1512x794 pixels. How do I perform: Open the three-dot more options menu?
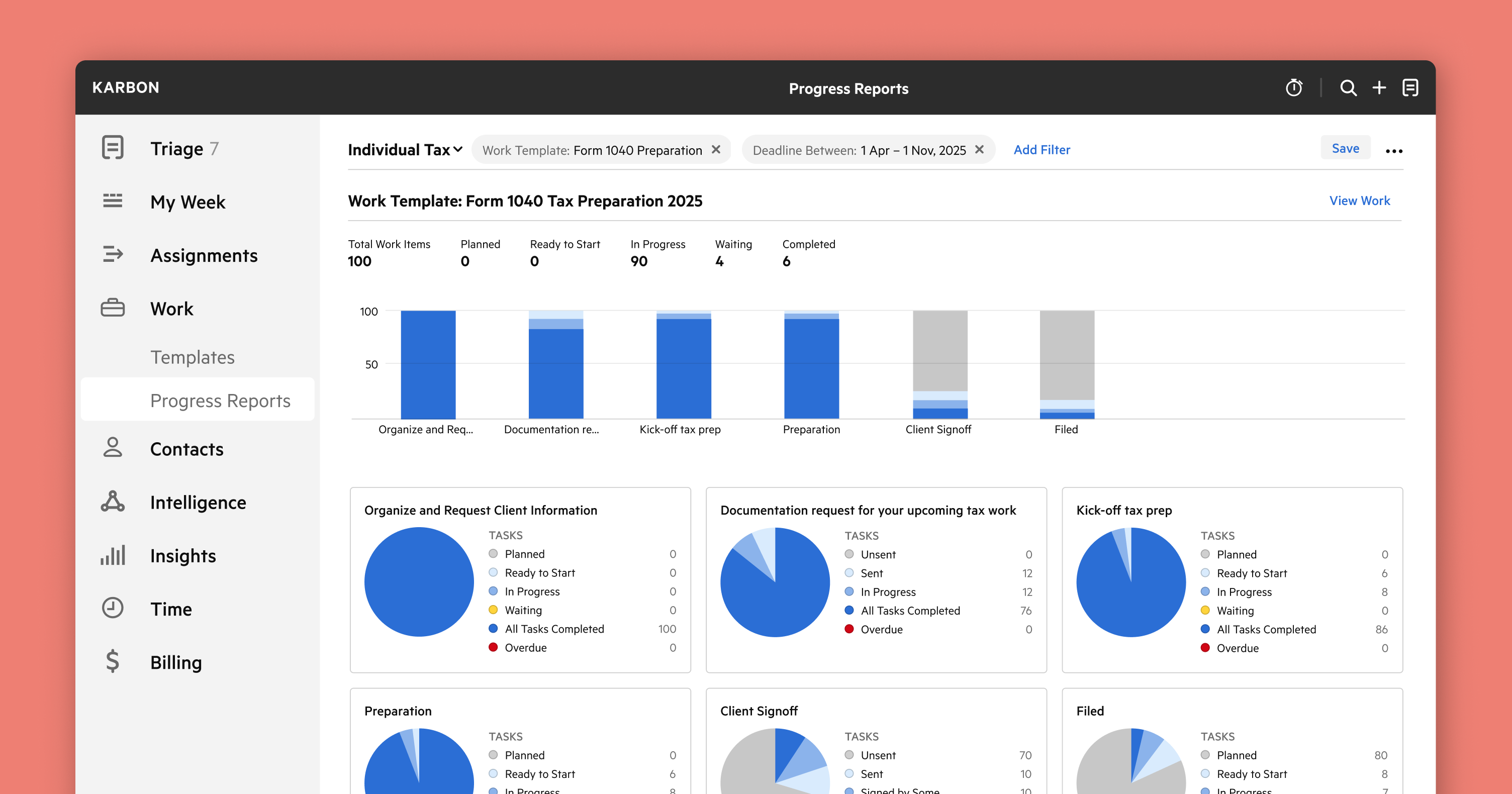[1393, 151]
